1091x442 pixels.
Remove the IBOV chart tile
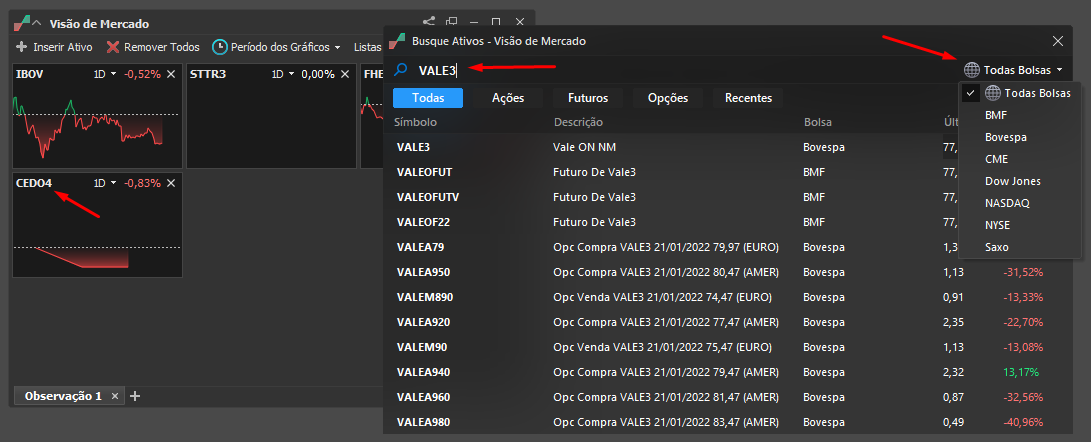(171, 74)
